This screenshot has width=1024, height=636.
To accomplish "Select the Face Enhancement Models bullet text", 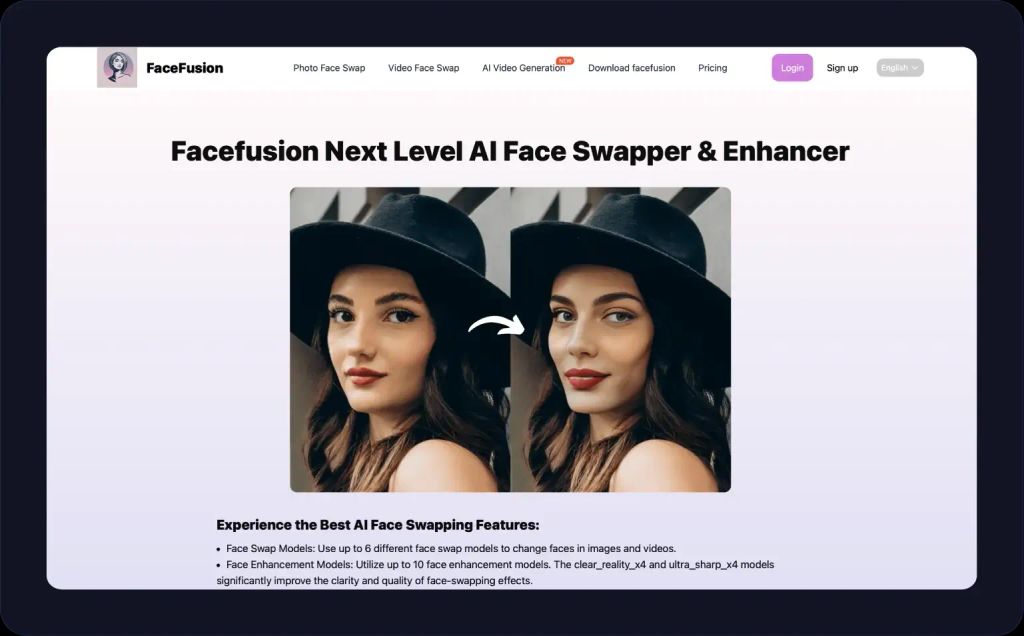I will 495,573.
